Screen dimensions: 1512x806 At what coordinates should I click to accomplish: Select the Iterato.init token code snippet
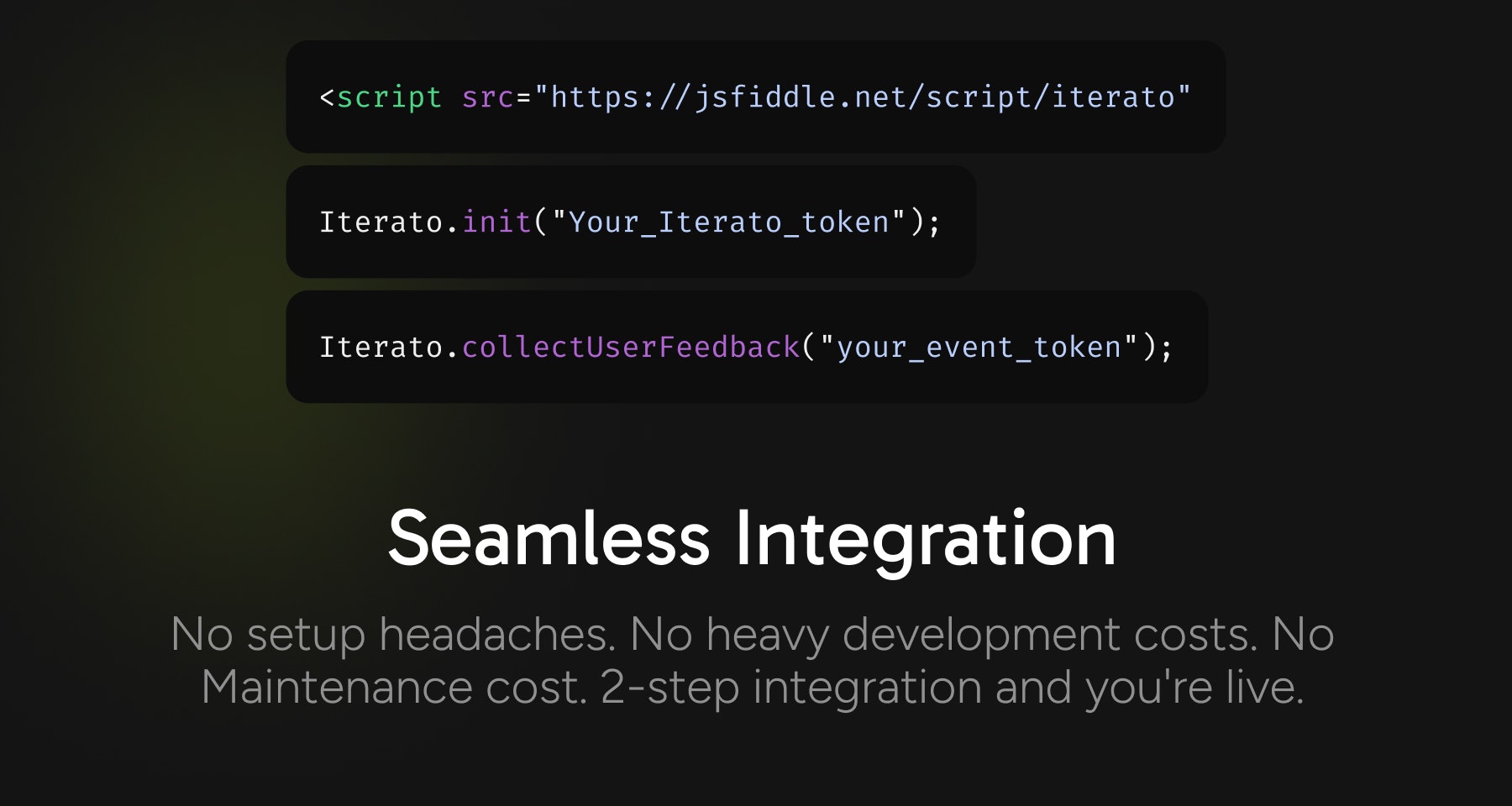pos(631,222)
